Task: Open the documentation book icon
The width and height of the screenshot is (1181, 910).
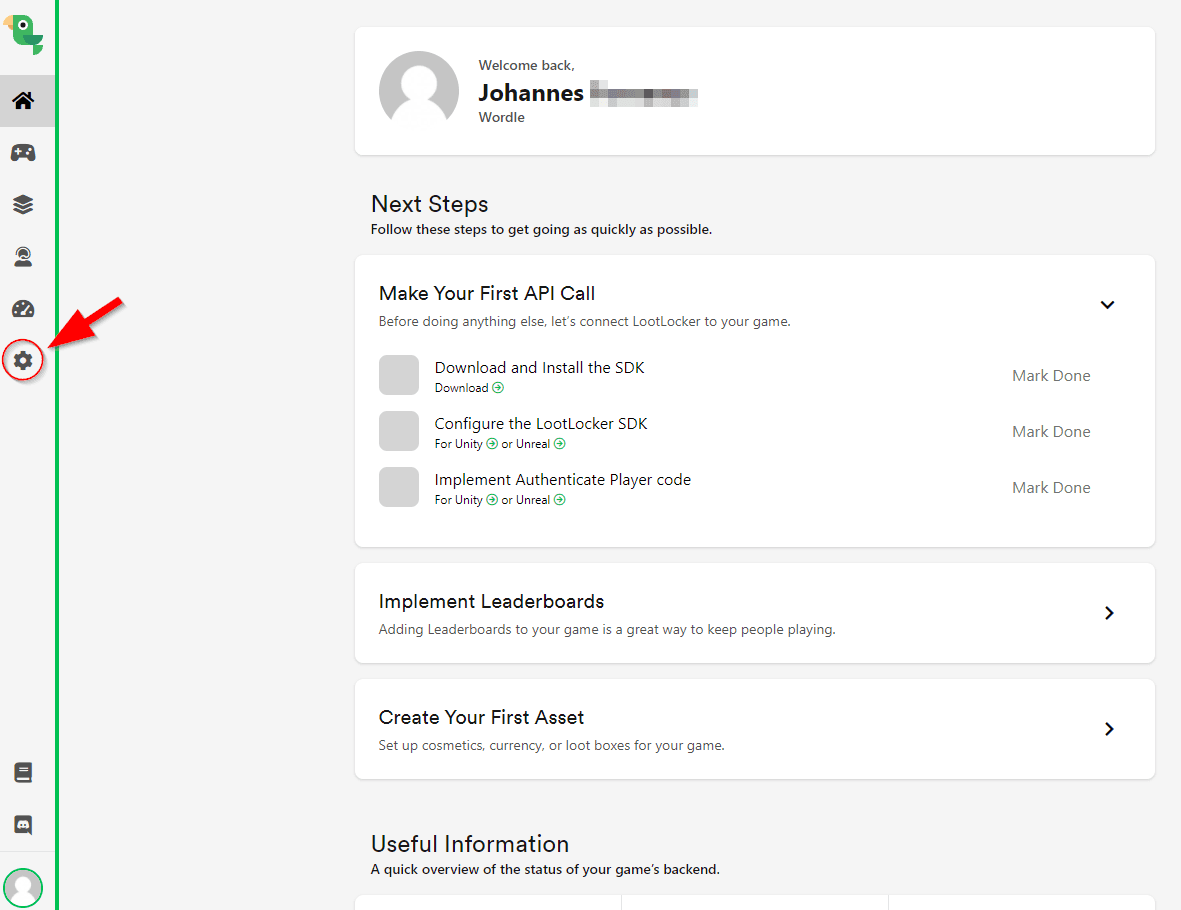Action: click(23, 773)
